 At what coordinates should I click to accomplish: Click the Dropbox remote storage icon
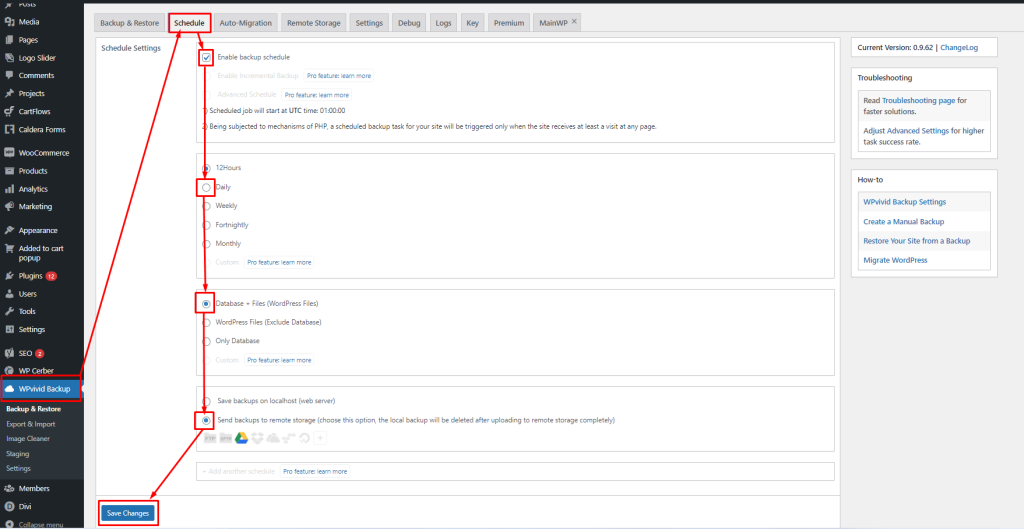[258, 438]
